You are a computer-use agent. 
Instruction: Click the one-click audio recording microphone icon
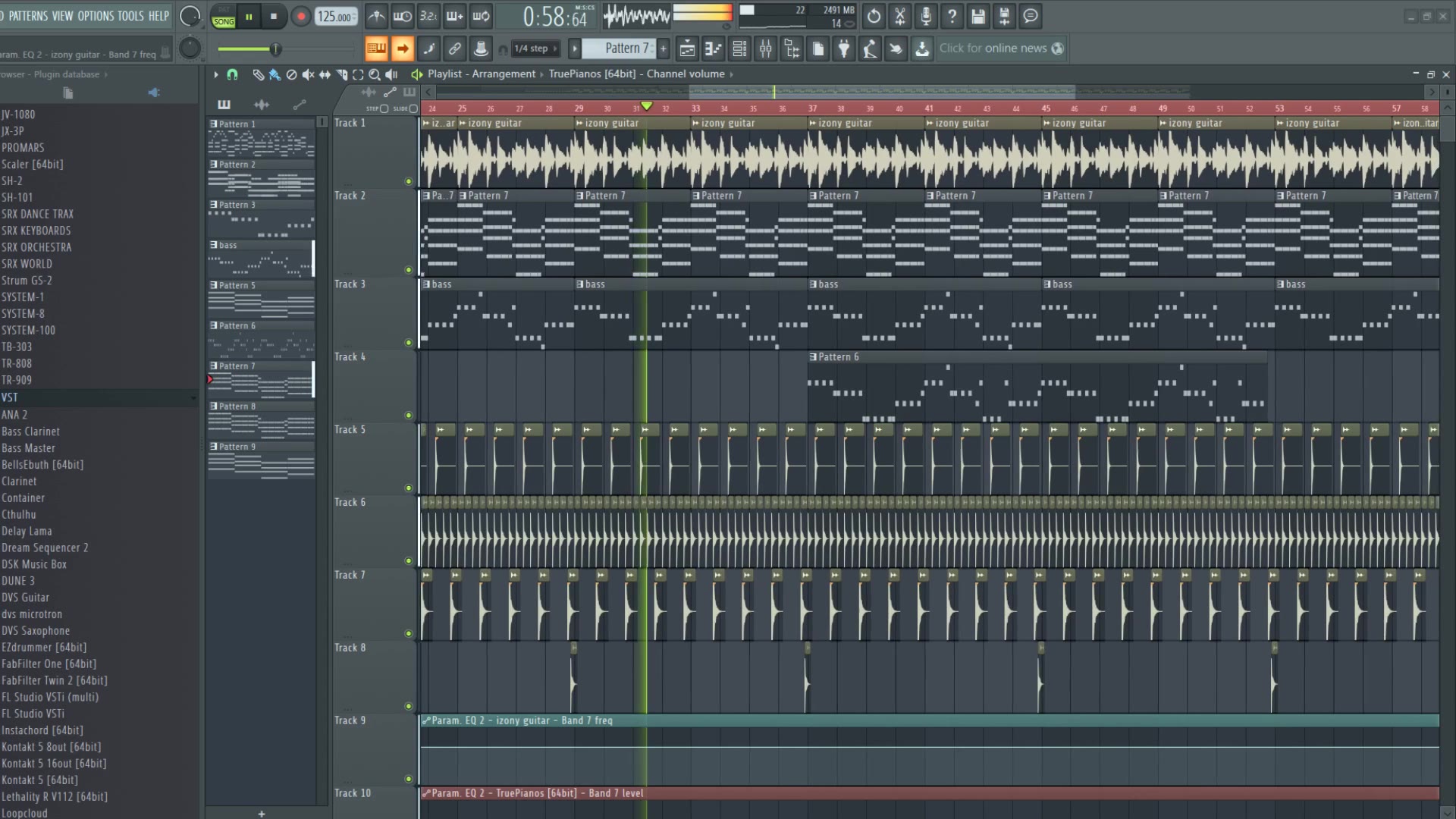pyautogui.click(x=926, y=16)
